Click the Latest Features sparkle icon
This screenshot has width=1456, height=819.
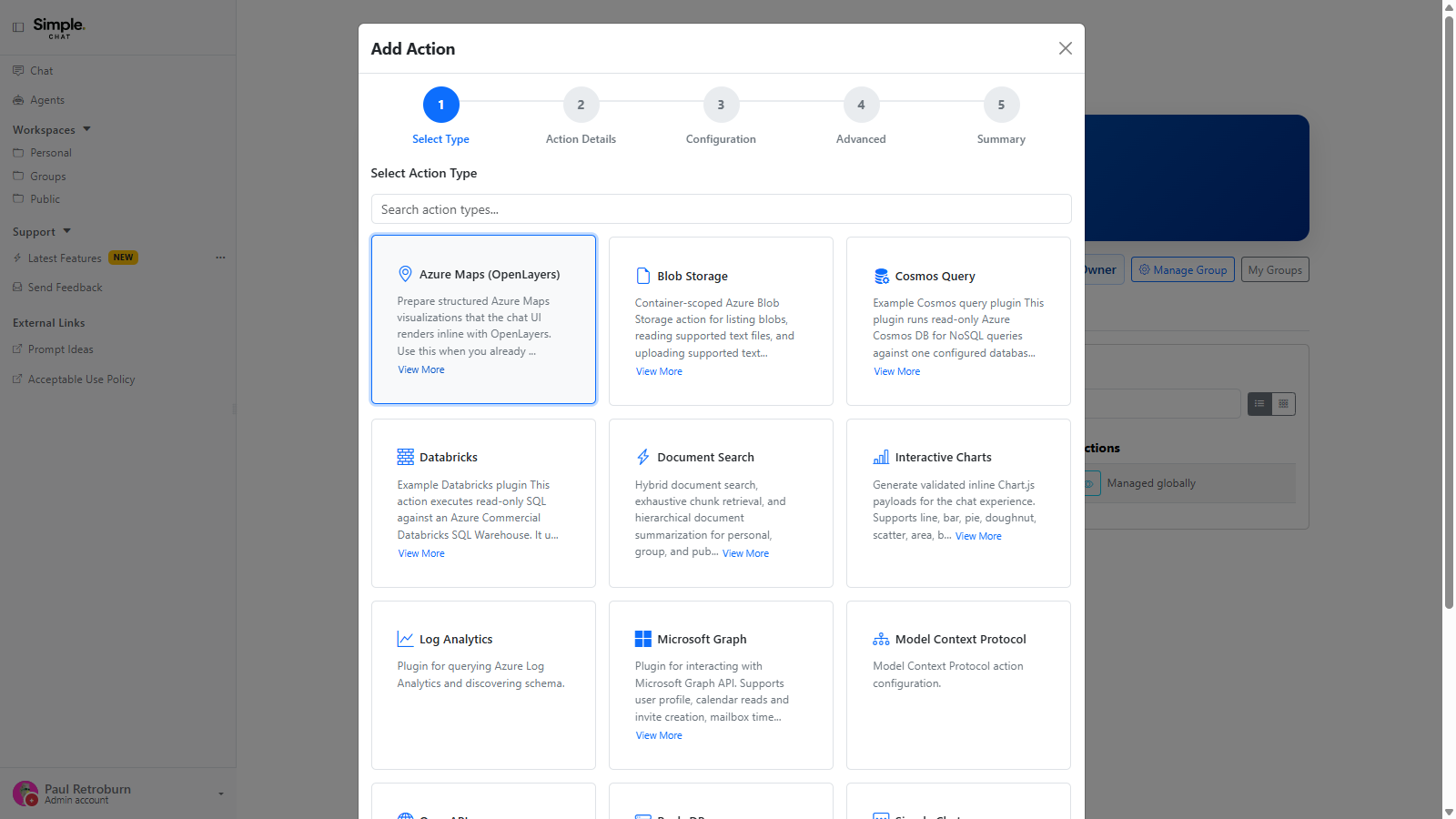click(17, 258)
